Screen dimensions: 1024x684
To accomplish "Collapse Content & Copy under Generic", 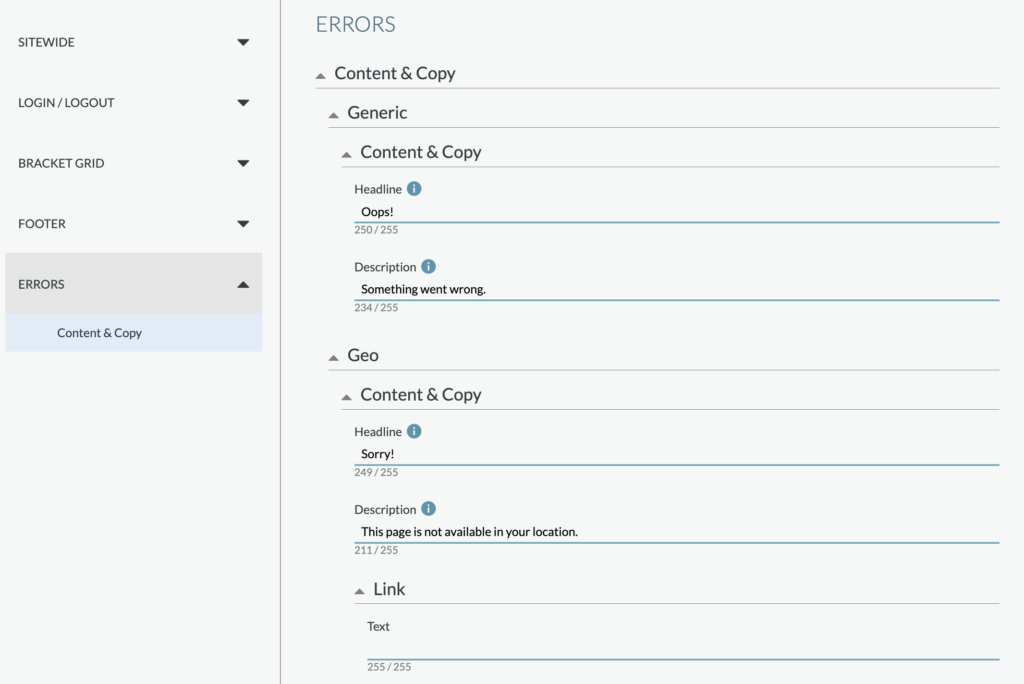I will 347,154.
